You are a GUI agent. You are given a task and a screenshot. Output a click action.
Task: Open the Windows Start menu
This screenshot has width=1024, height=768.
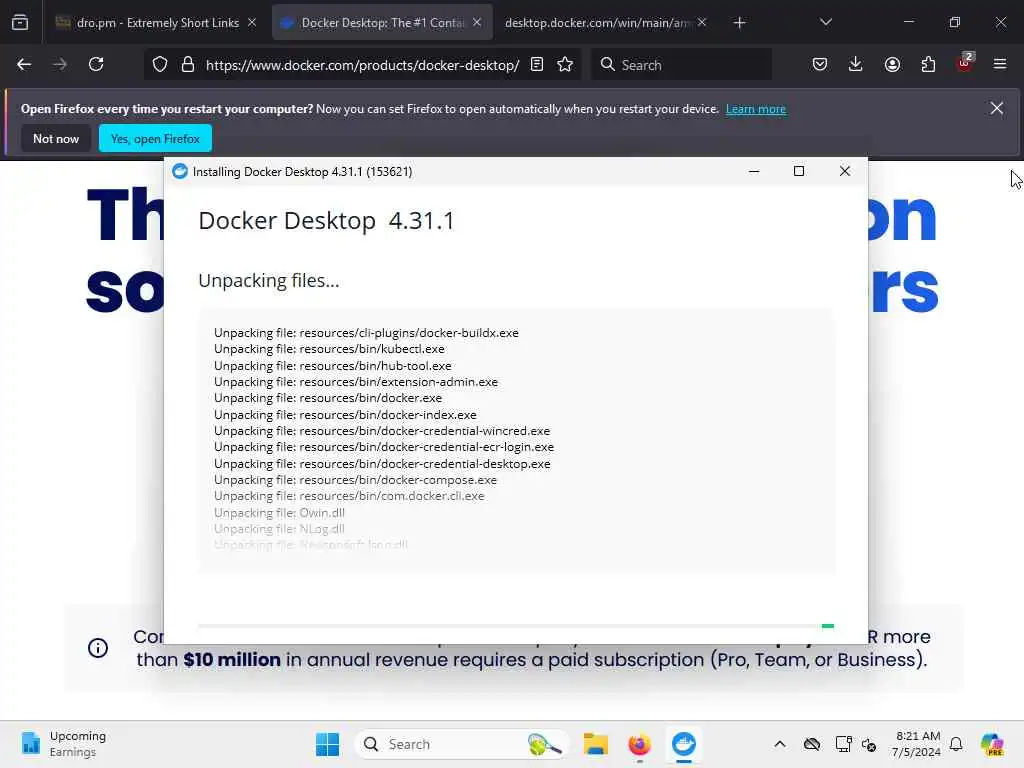[327, 744]
